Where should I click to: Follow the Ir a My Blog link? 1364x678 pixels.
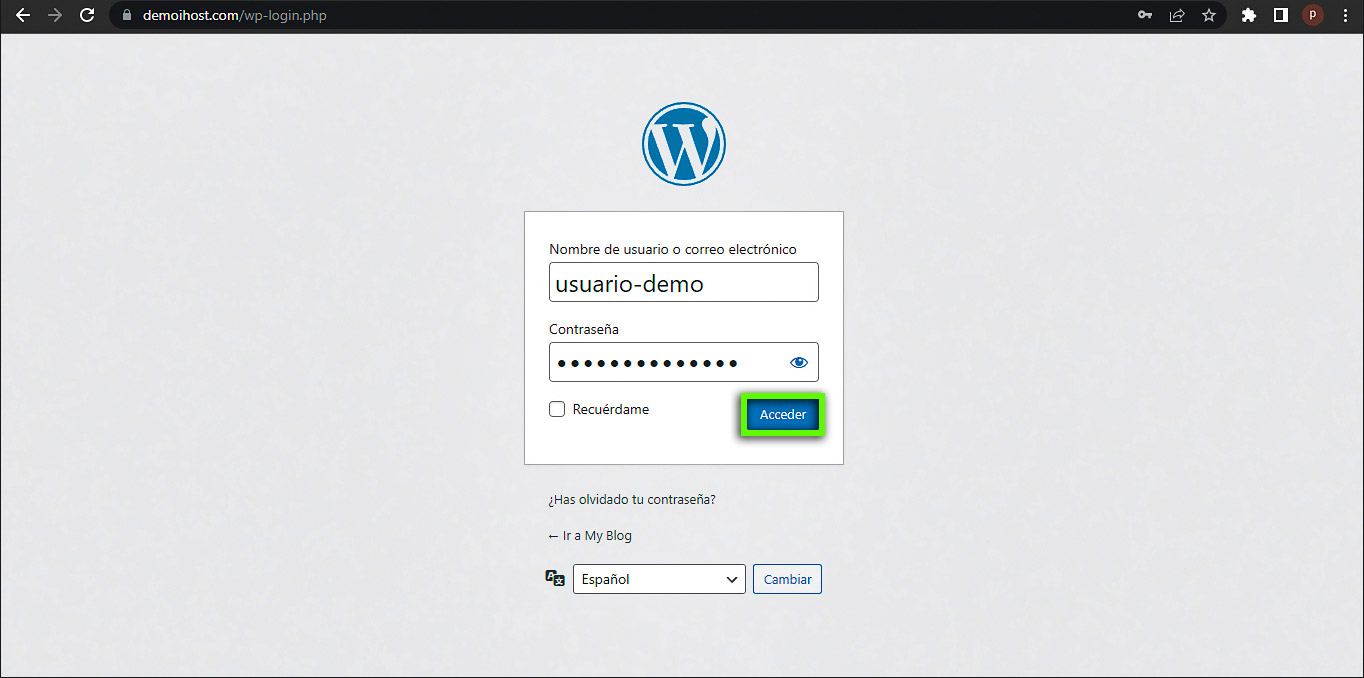coord(590,535)
